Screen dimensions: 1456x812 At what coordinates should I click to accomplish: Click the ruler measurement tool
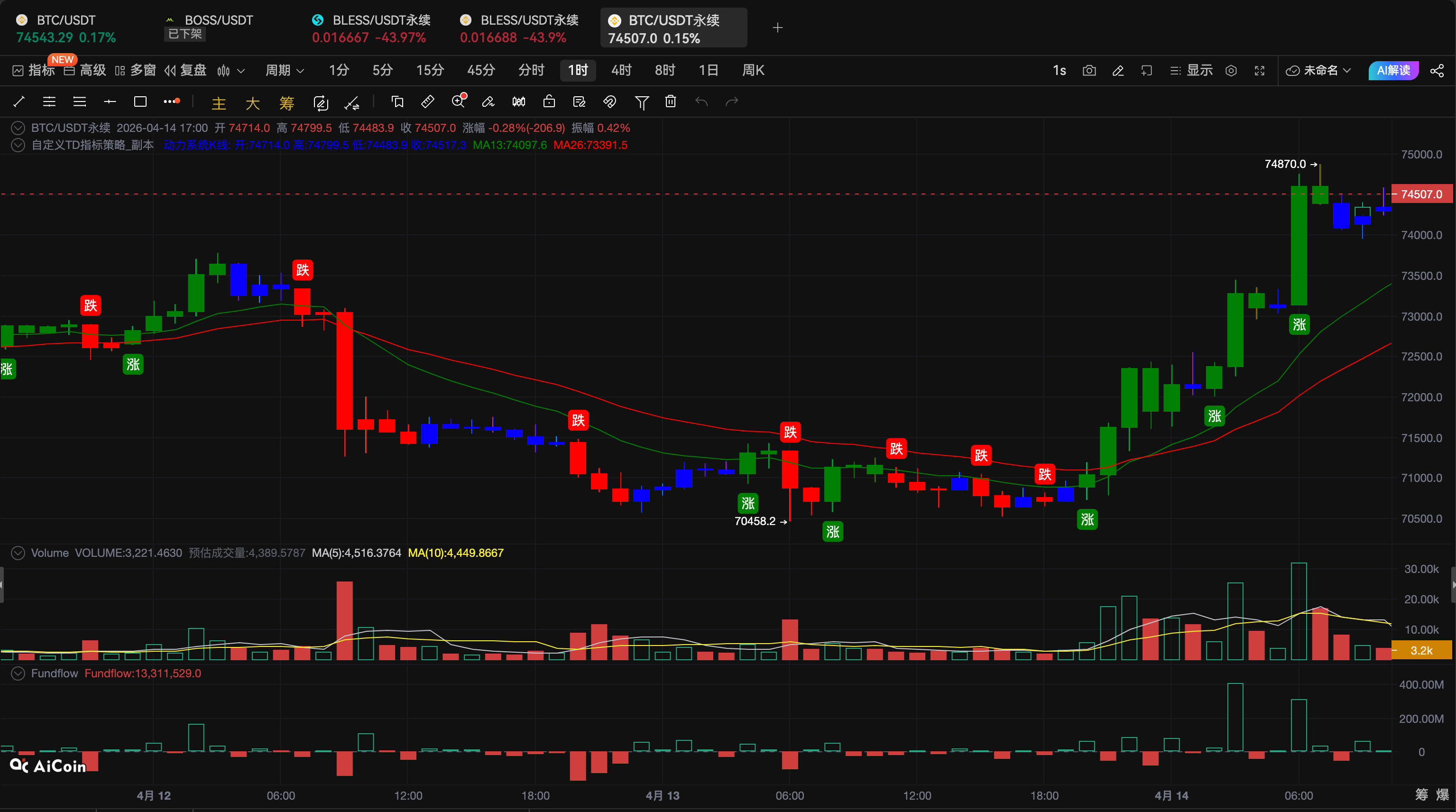[428, 101]
